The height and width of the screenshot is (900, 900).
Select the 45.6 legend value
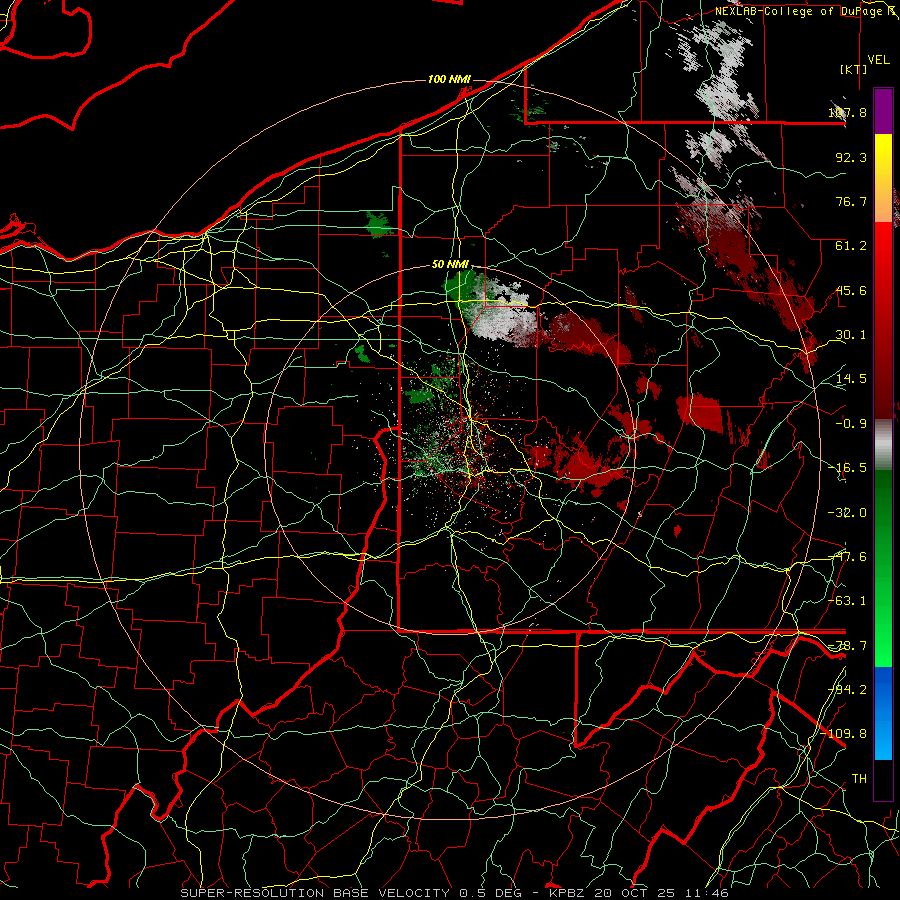click(x=851, y=290)
